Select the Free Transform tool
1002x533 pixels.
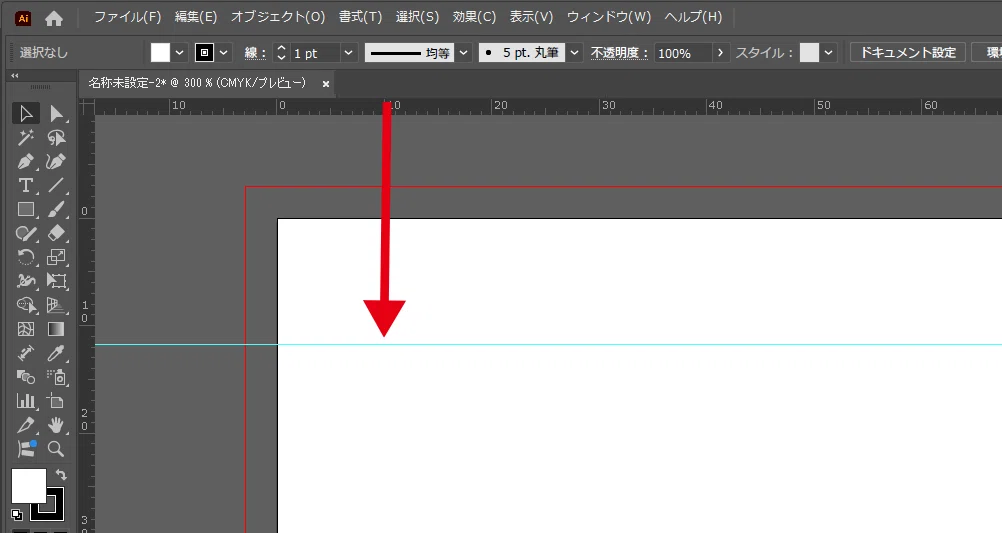(x=56, y=281)
